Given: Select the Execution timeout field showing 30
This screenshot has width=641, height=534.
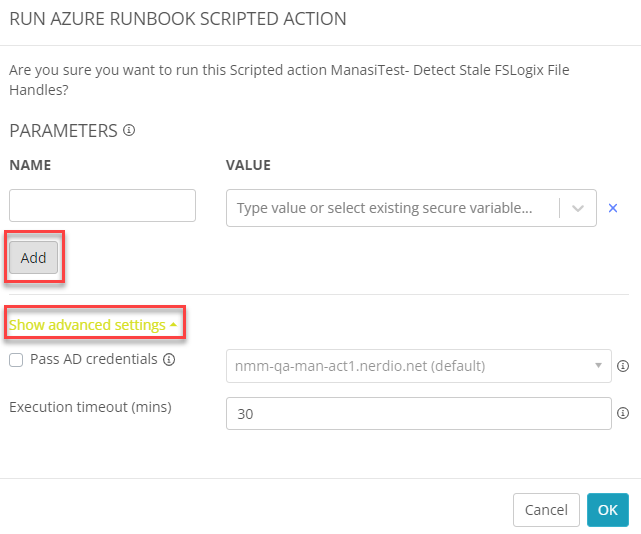Looking at the screenshot, I should (419, 413).
